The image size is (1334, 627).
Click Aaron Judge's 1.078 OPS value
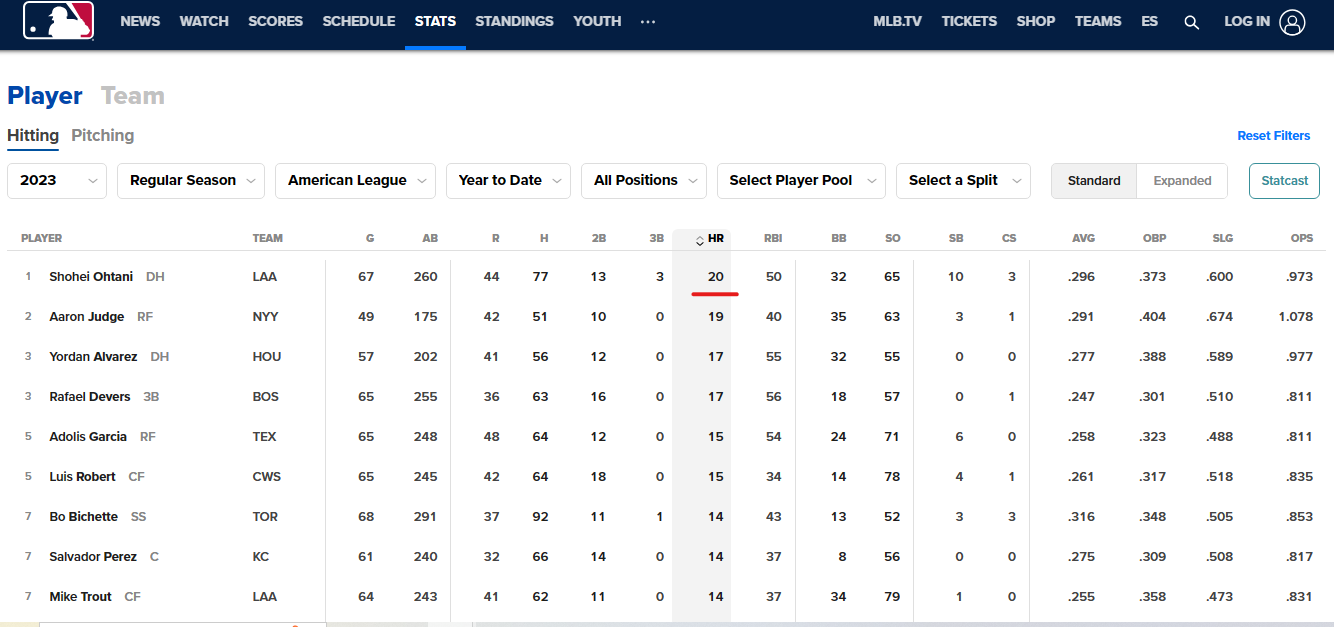pyautogui.click(x=1296, y=317)
